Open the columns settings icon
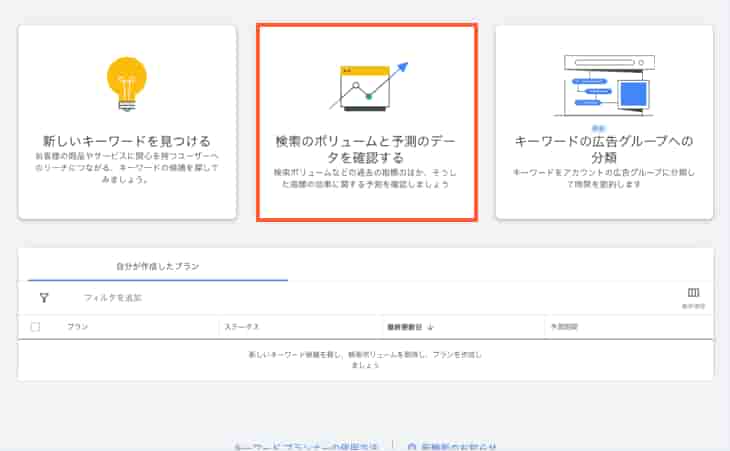 [693, 293]
